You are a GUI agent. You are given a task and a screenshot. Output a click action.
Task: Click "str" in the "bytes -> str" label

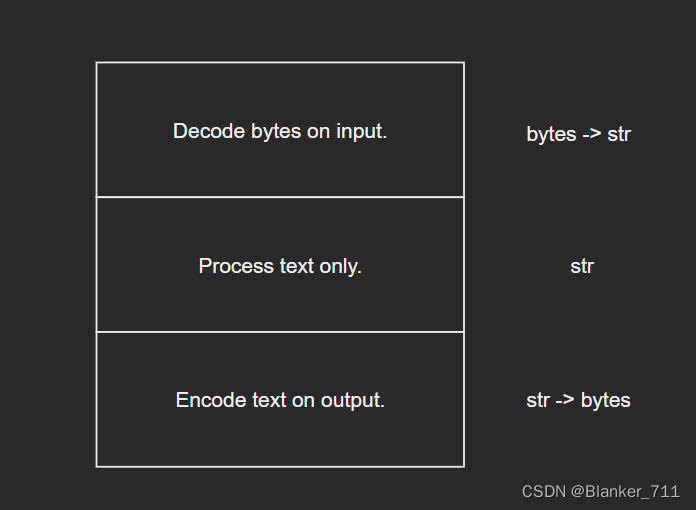(619, 134)
